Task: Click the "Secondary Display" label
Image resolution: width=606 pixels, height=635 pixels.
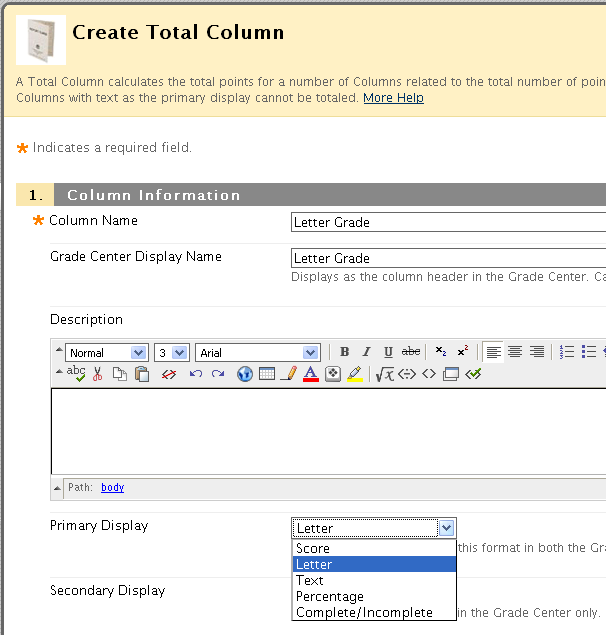Action: click(x=108, y=590)
